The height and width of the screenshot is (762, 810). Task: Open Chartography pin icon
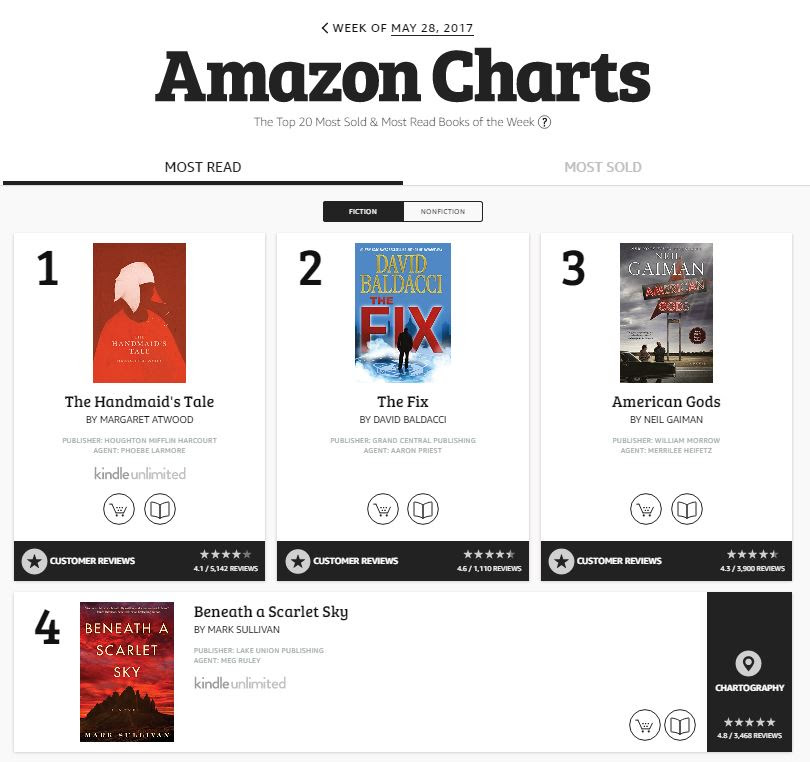(x=748, y=663)
